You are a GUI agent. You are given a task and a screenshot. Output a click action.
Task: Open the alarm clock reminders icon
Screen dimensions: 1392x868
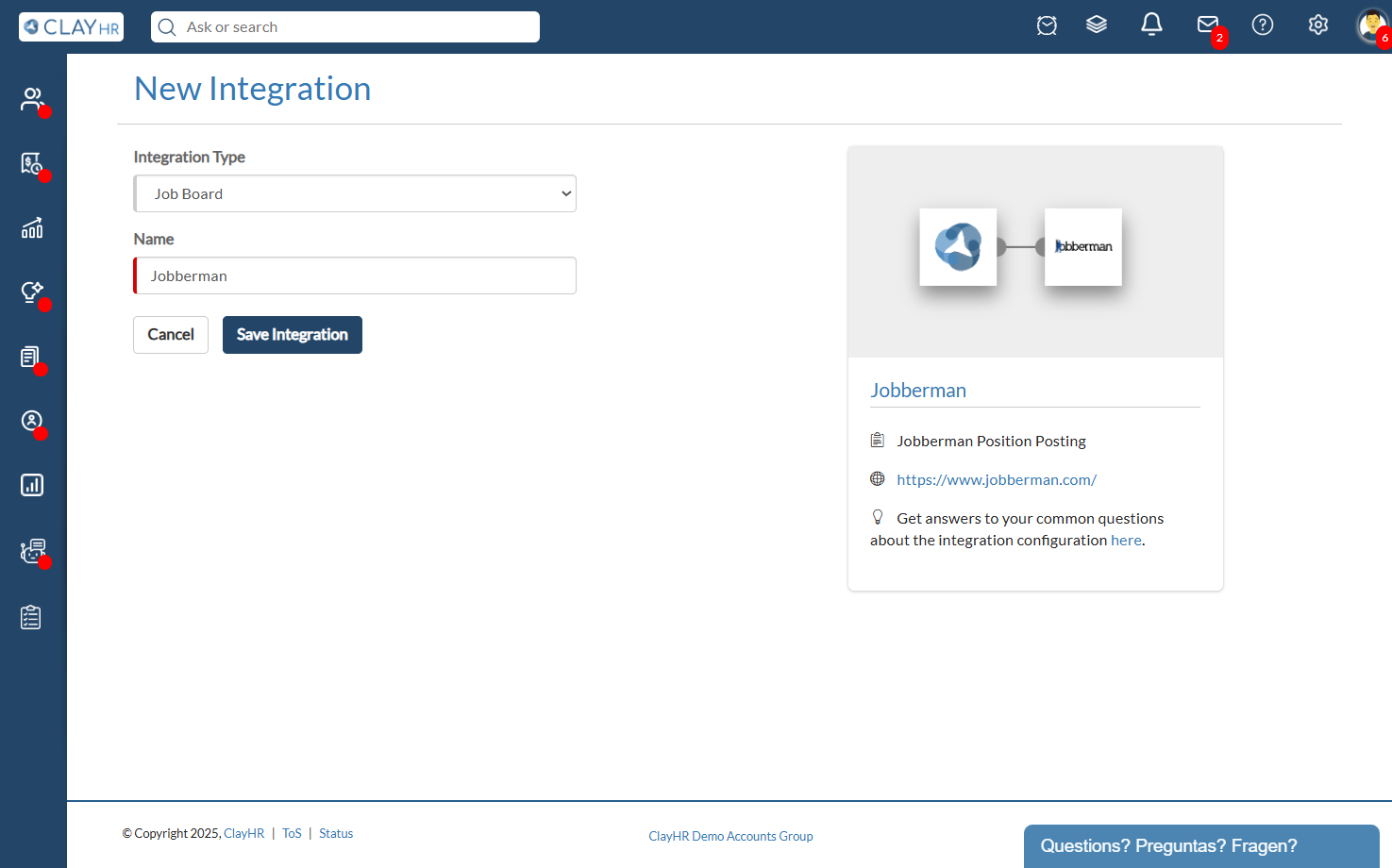(1047, 25)
